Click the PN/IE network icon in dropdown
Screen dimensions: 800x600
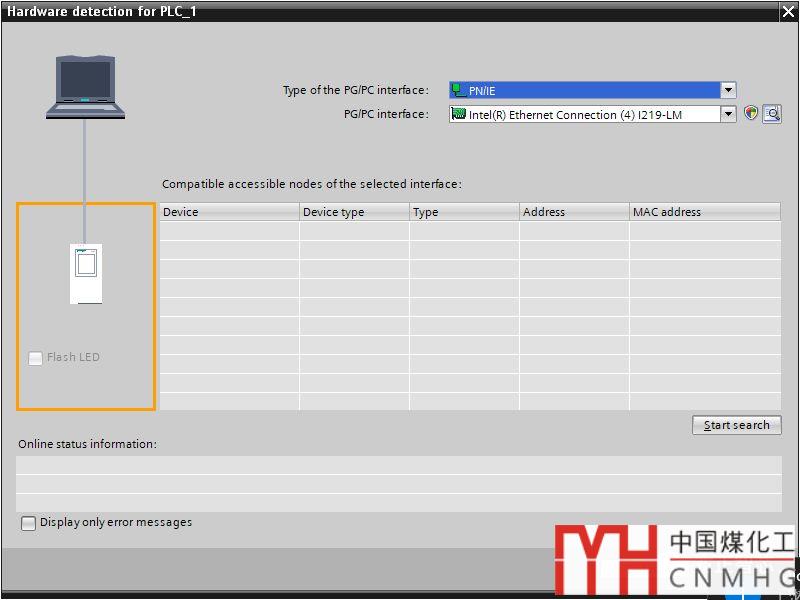tap(459, 90)
